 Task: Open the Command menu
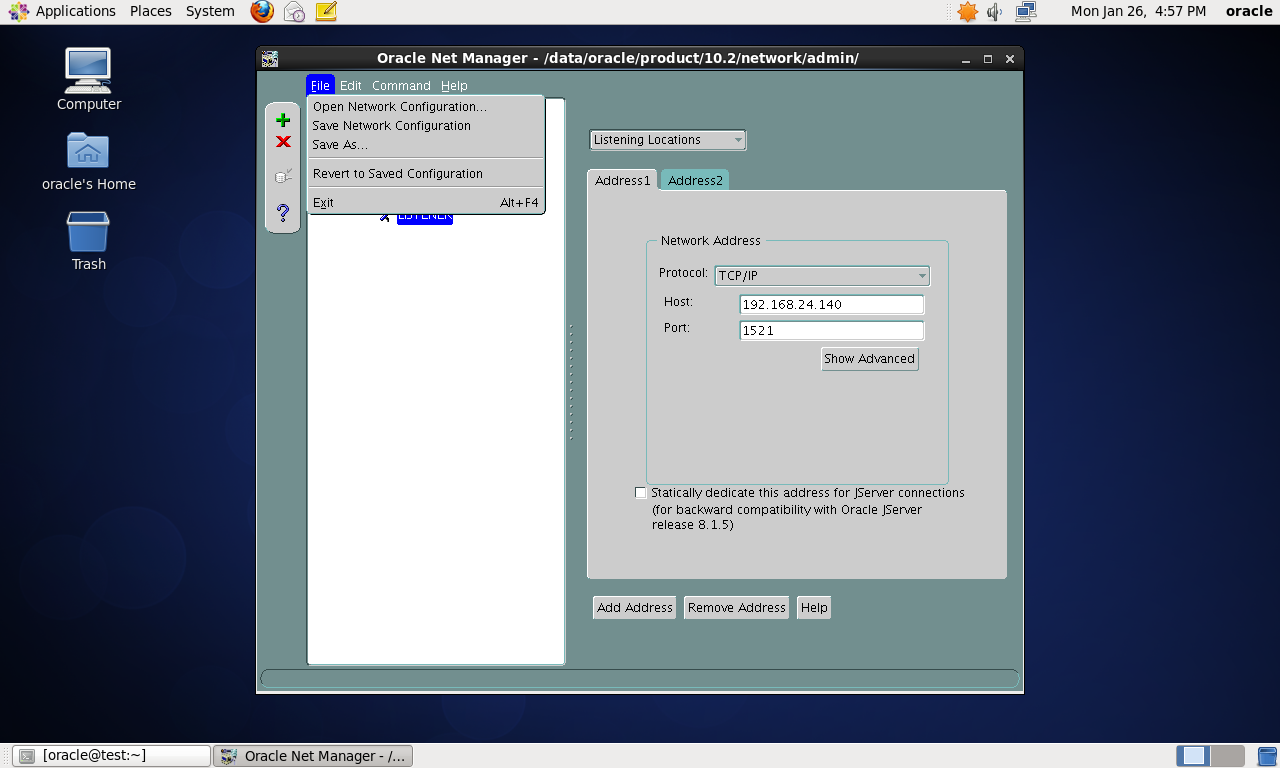click(401, 85)
